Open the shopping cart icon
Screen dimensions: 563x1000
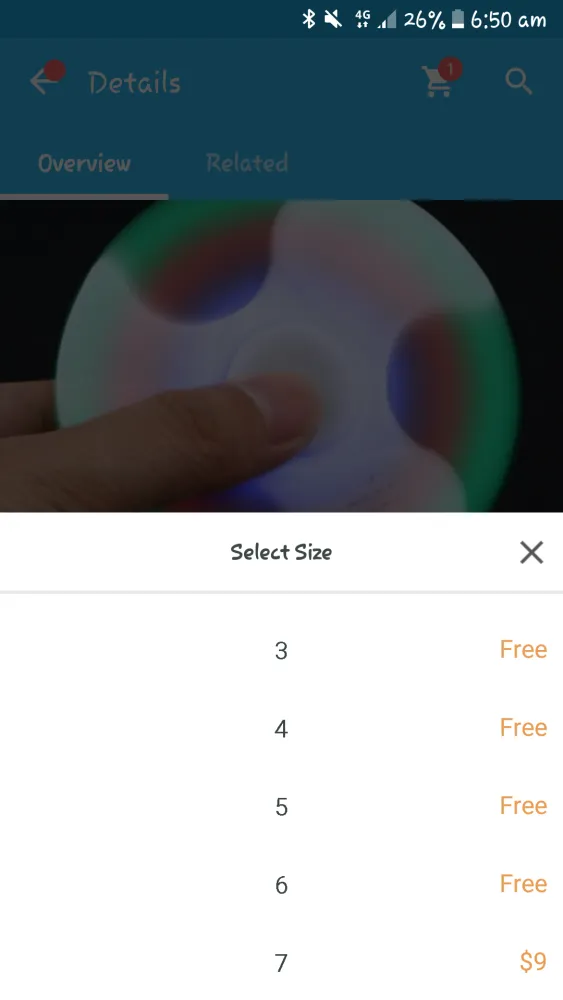click(439, 82)
